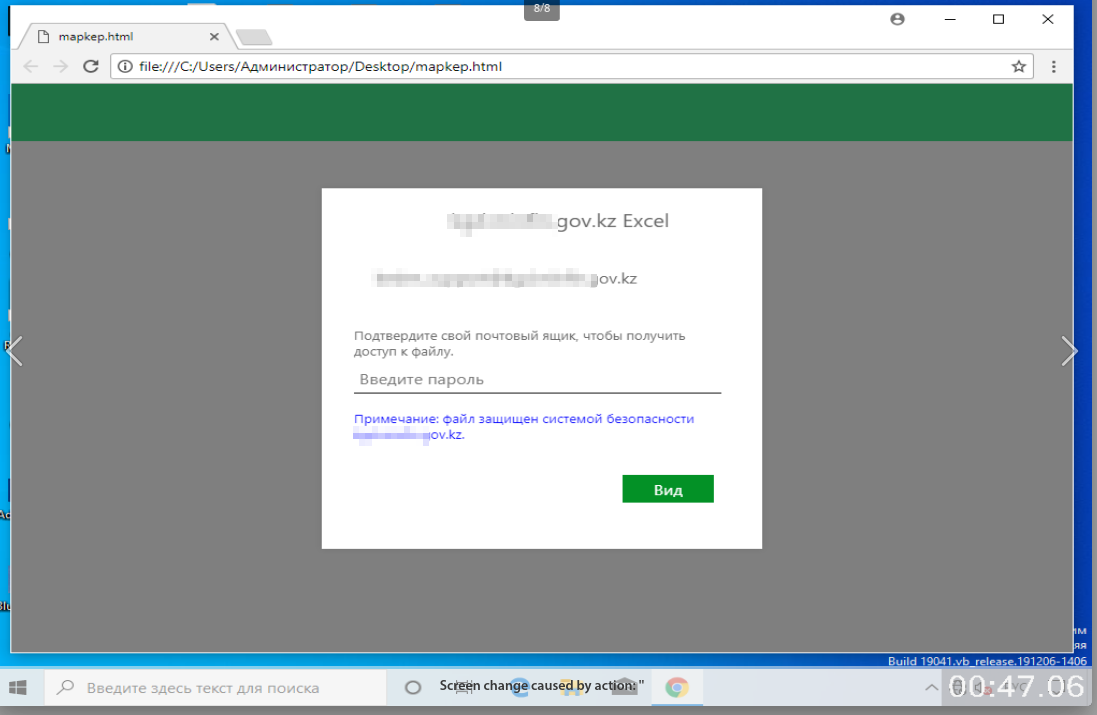Viewport: 1097px width, 715px height.
Task: Focus the Введите пароль password field
Action: click(537, 379)
